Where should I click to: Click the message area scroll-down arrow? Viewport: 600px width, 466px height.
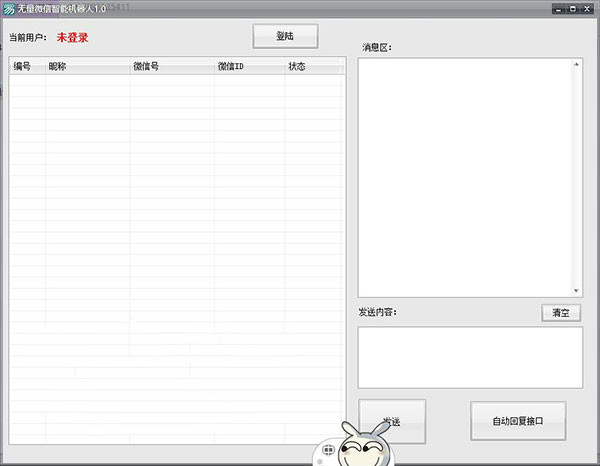coord(576,291)
